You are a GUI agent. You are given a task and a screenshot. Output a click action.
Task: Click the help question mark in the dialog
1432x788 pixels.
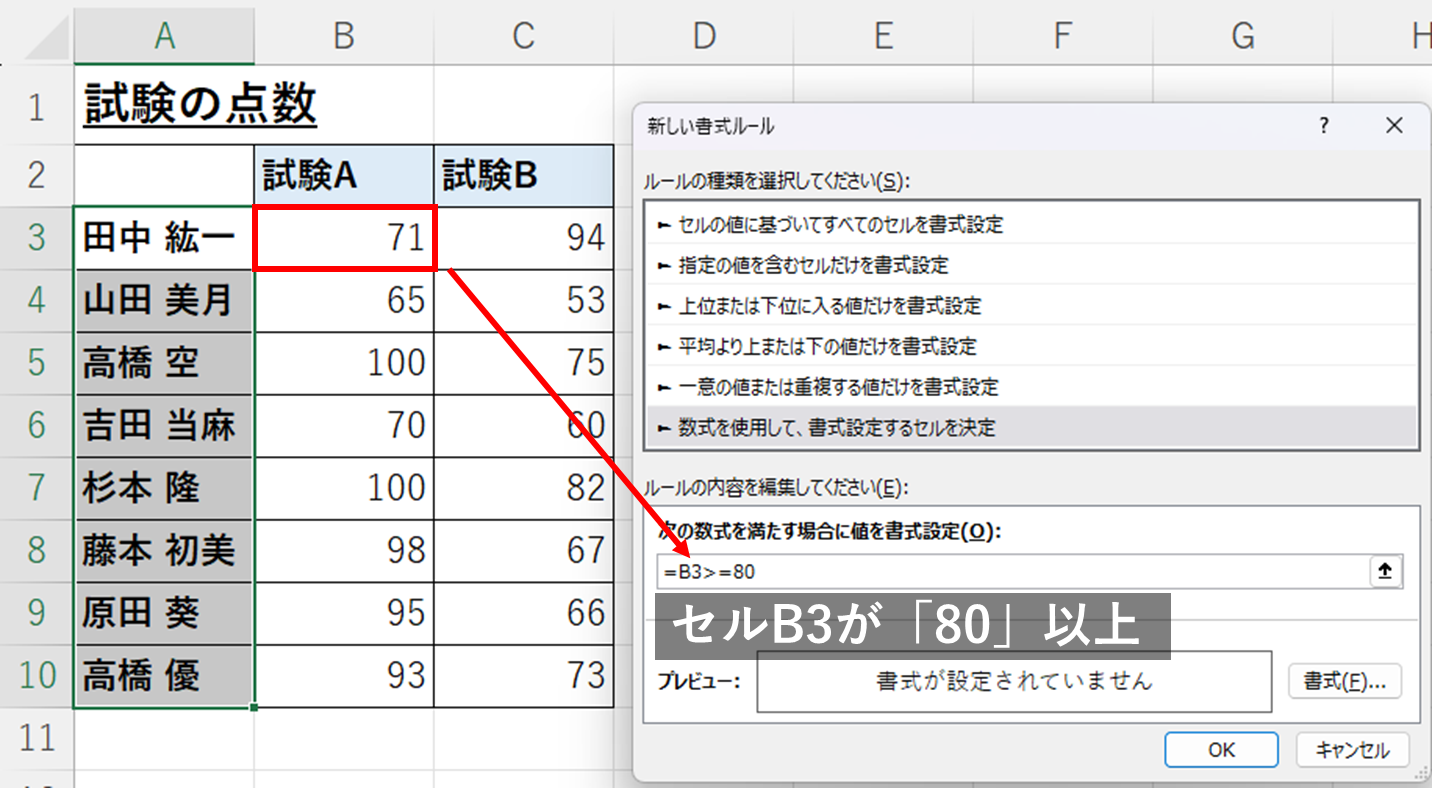pyautogui.click(x=1324, y=126)
